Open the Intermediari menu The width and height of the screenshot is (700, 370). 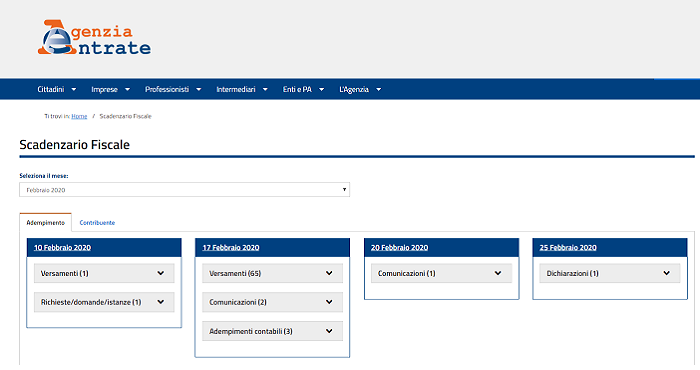(236, 89)
